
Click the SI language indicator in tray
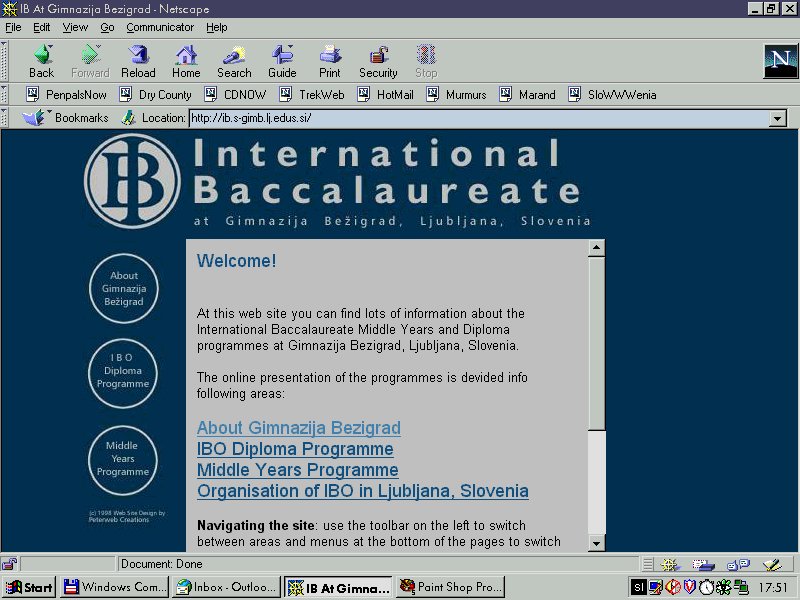638,587
